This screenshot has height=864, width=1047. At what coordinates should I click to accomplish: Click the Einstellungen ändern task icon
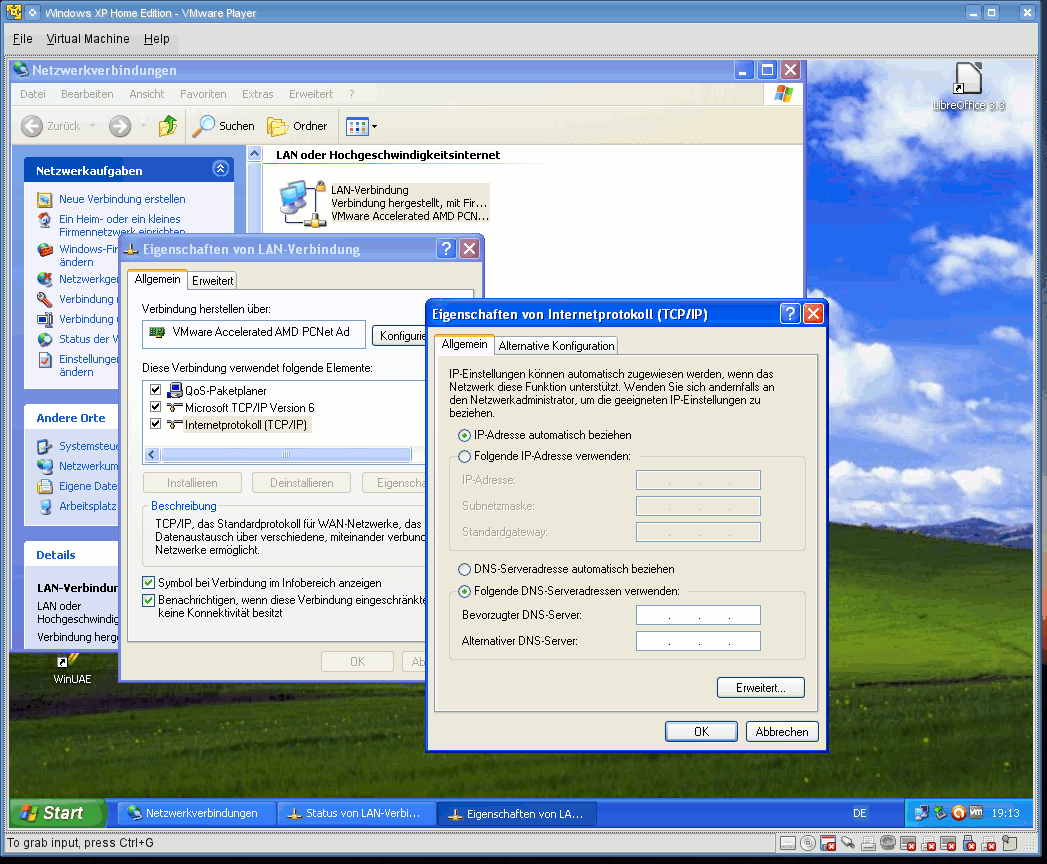(45, 360)
